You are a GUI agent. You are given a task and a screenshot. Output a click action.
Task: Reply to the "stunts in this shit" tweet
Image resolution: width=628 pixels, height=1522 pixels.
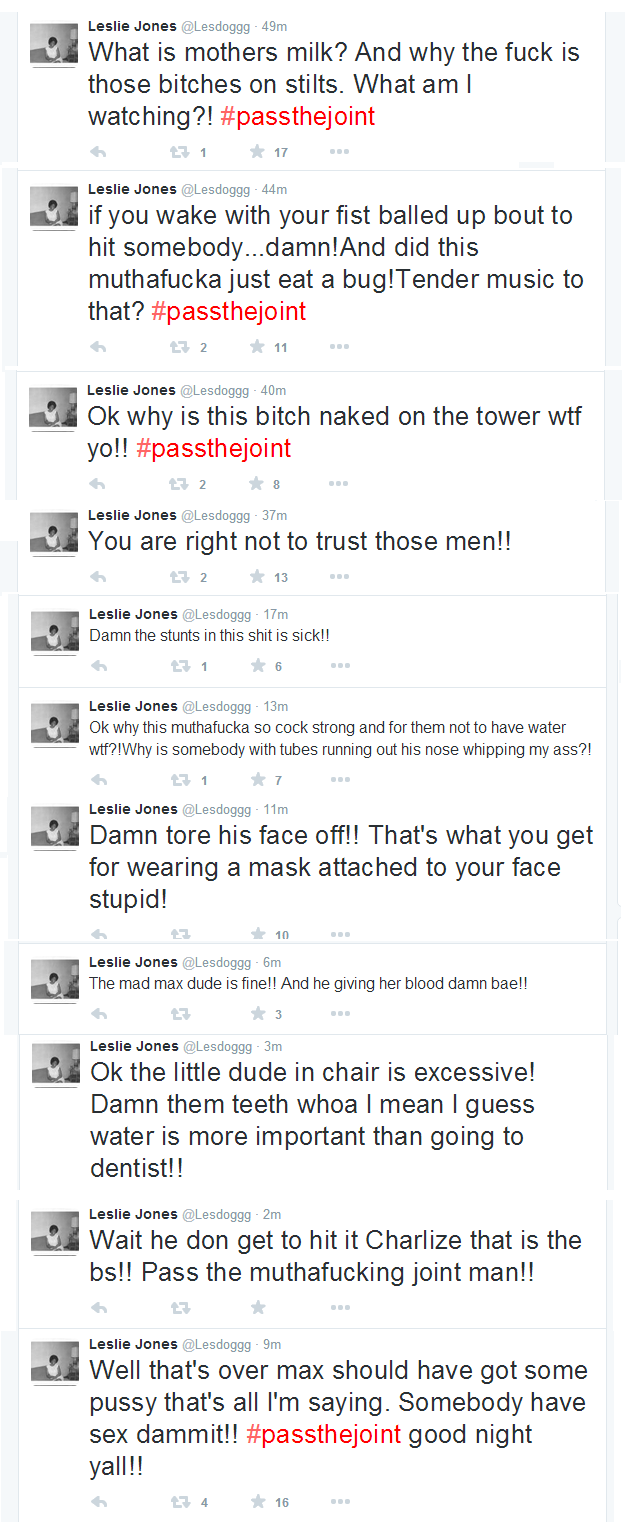point(98,666)
